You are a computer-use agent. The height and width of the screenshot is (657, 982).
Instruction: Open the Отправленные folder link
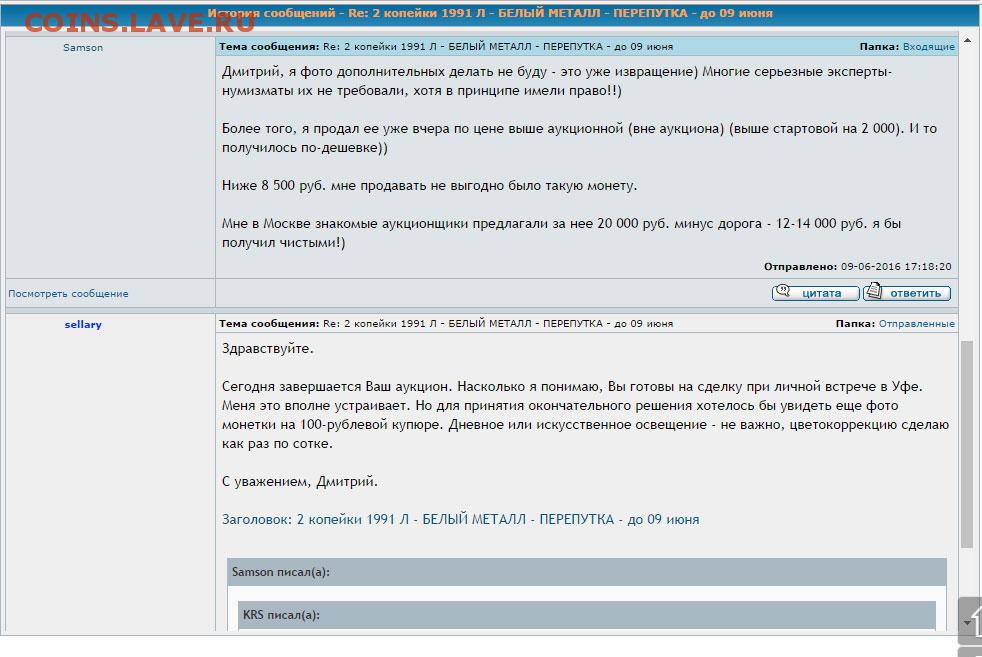(916, 323)
